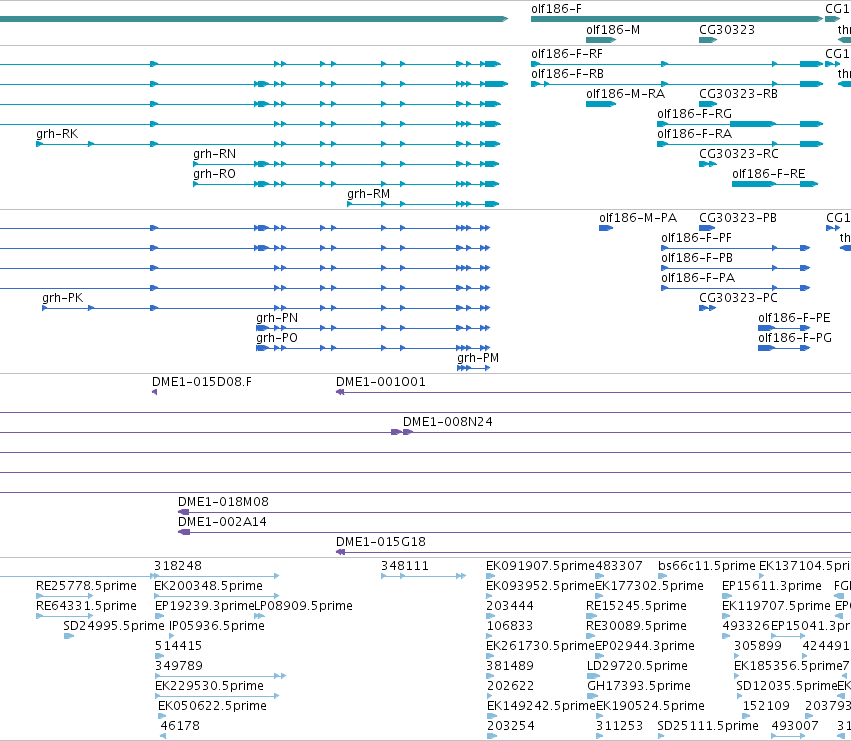Select the DME1-001O01 clone label
The width and height of the screenshot is (851, 741).
coord(380,382)
